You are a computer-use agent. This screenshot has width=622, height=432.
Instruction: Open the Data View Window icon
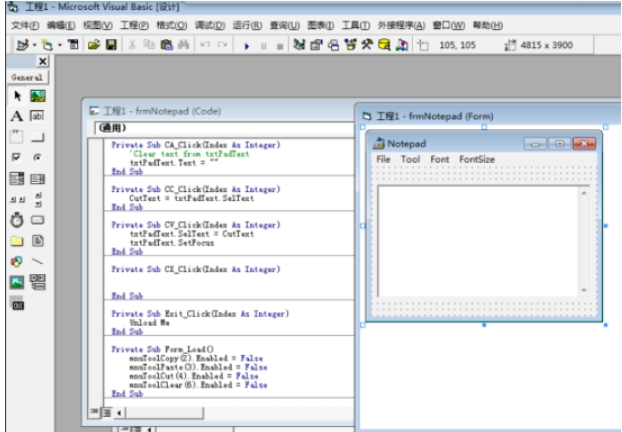coord(384,44)
